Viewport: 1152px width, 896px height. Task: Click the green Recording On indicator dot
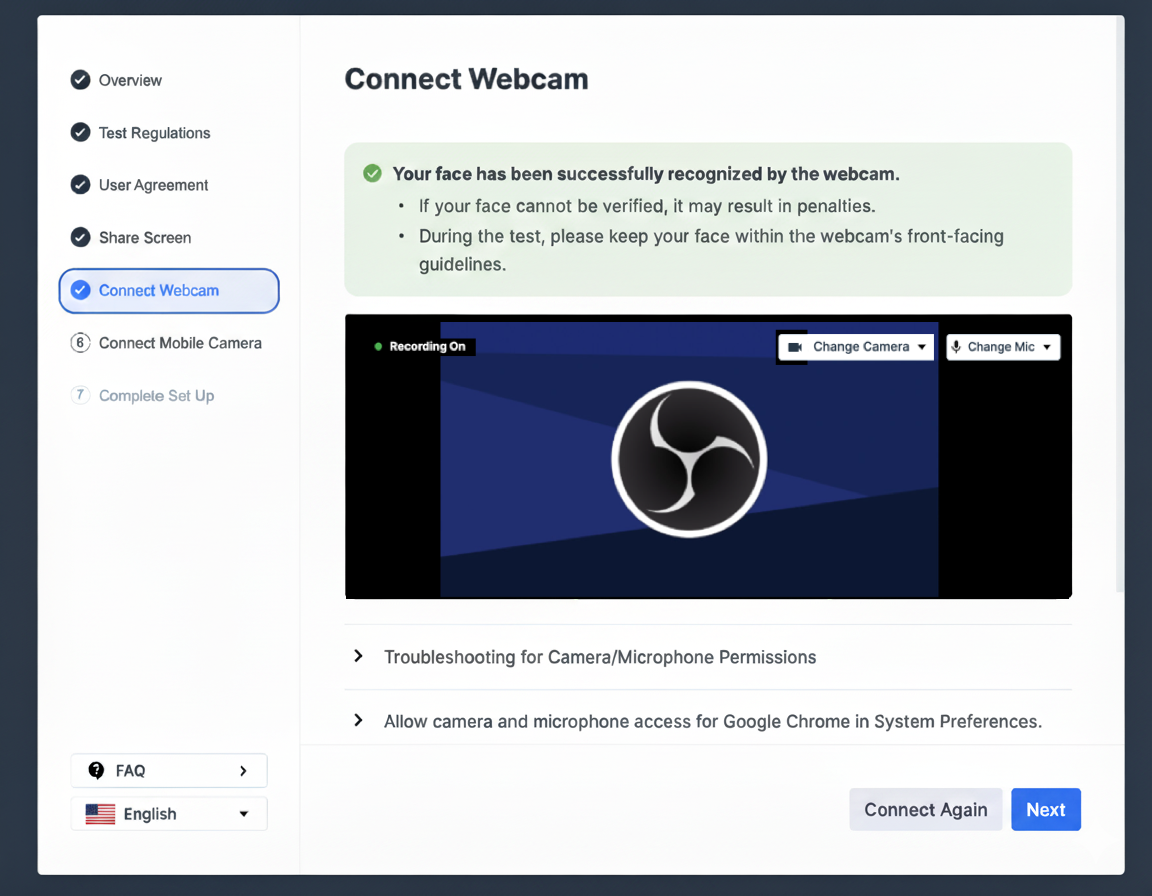point(378,346)
